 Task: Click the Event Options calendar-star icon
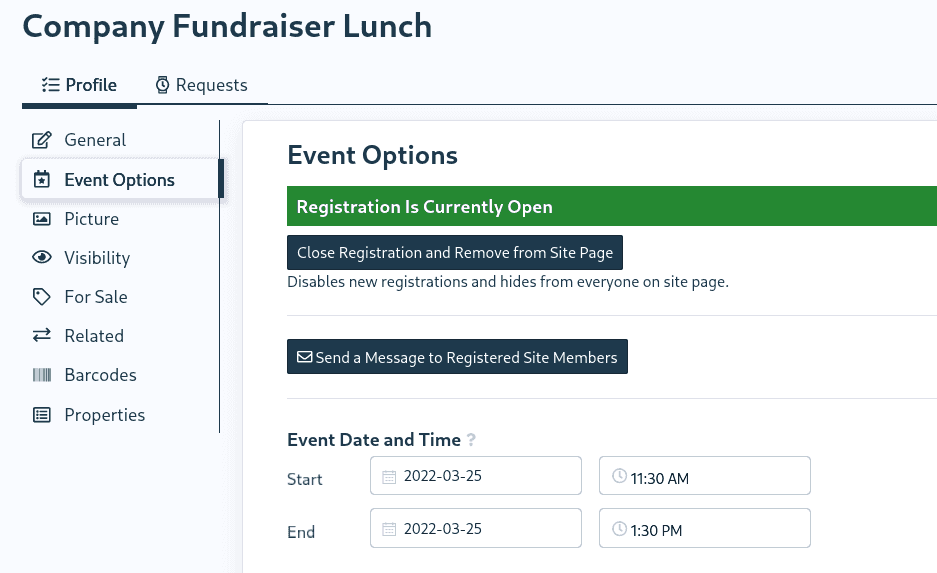(x=42, y=180)
